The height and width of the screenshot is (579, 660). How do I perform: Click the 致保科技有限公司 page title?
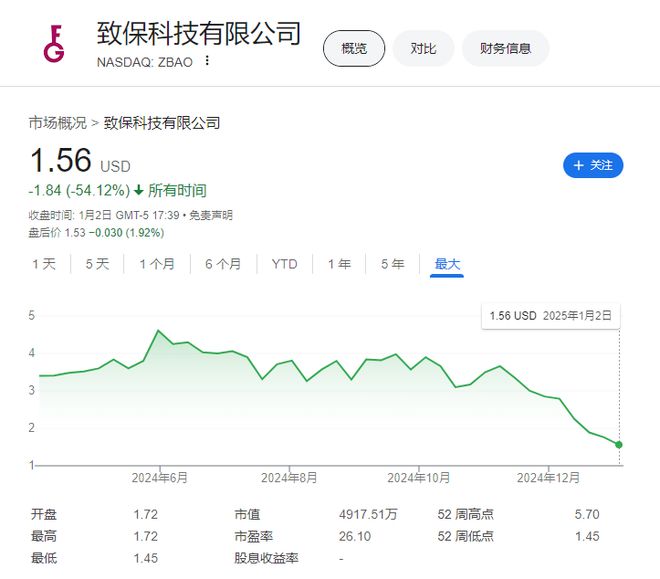(199, 33)
